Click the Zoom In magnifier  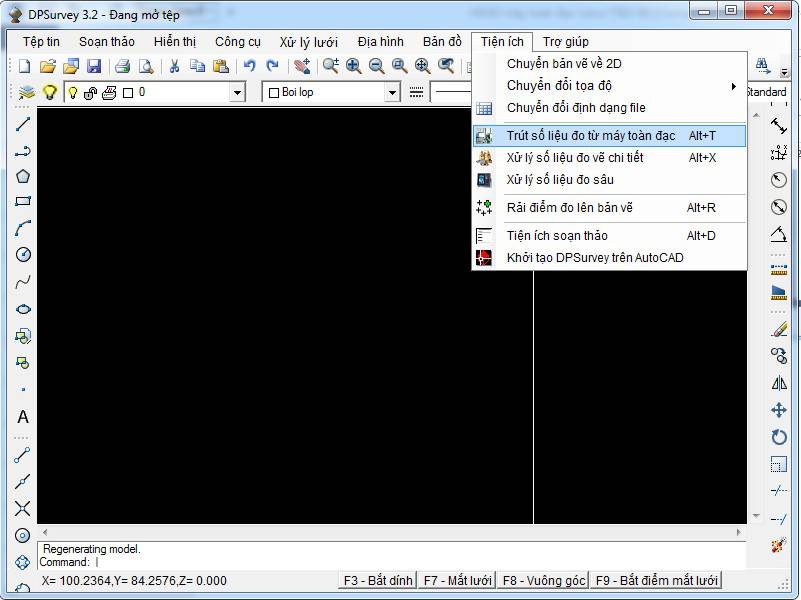pyautogui.click(x=354, y=66)
